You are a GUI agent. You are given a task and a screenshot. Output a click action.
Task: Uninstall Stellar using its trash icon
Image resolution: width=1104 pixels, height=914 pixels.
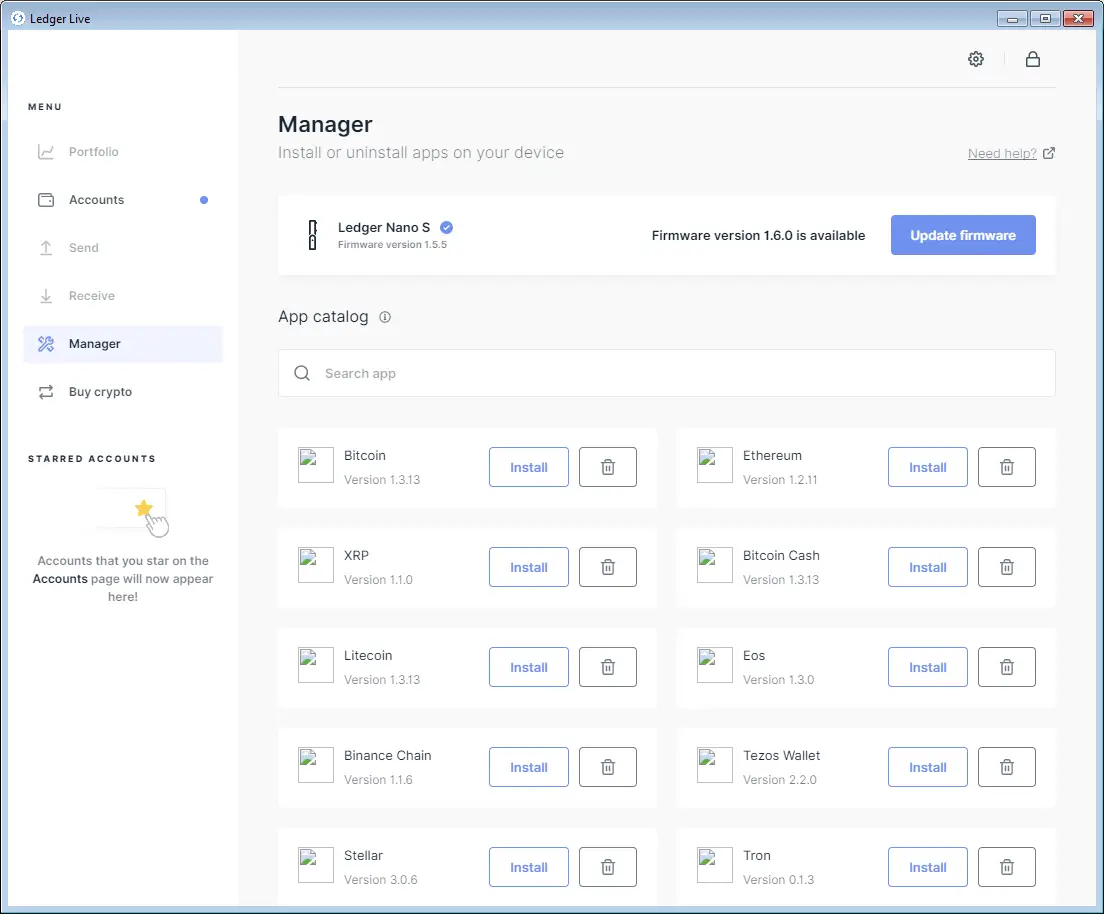[x=608, y=867]
